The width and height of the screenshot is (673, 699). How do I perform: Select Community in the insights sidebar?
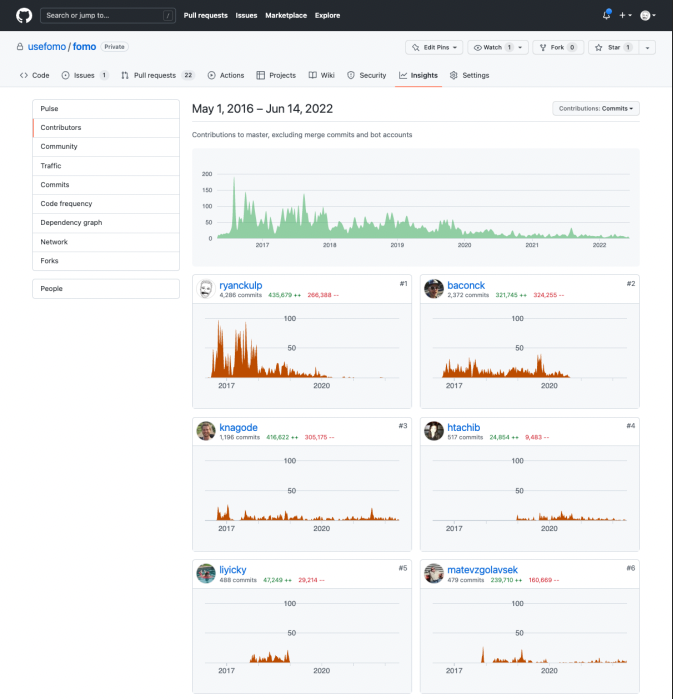point(106,147)
